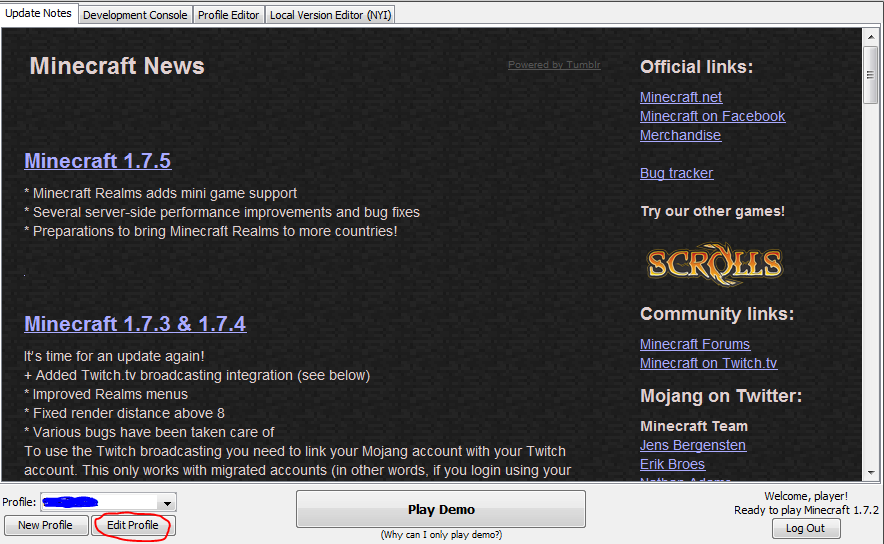This screenshot has height=544, width=884.
Task: Click the "Improved Realms menus" line
Action: 106,395
